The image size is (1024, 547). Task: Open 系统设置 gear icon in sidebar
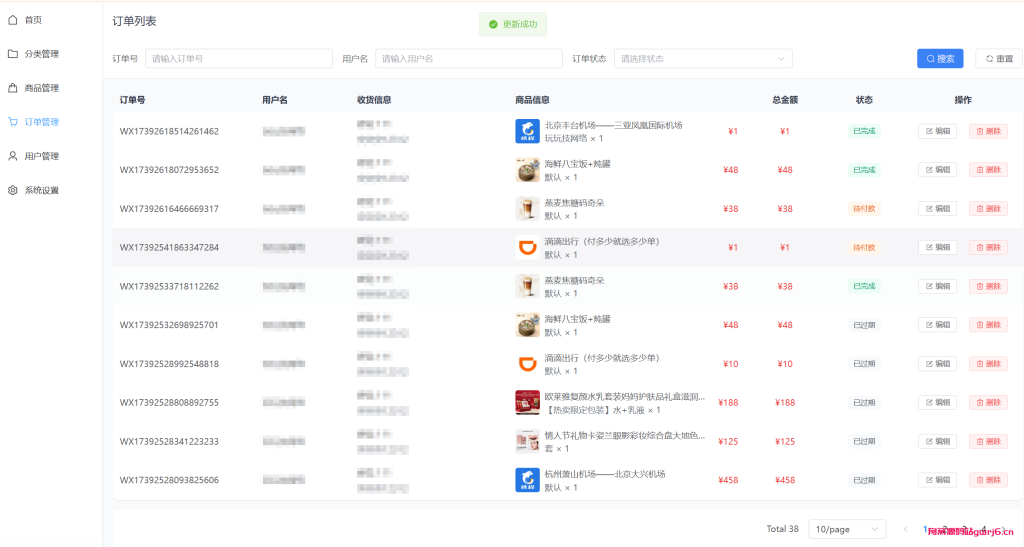pos(12,190)
